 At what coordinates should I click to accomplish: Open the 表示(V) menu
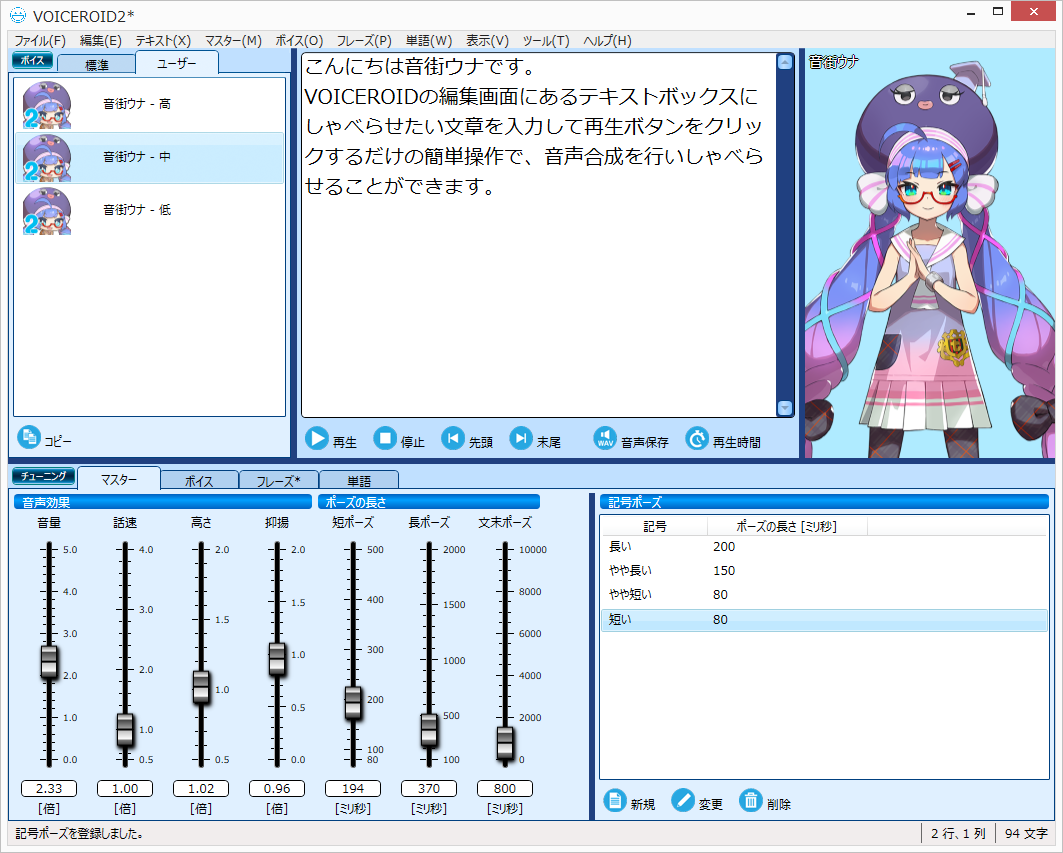click(x=487, y=41)
